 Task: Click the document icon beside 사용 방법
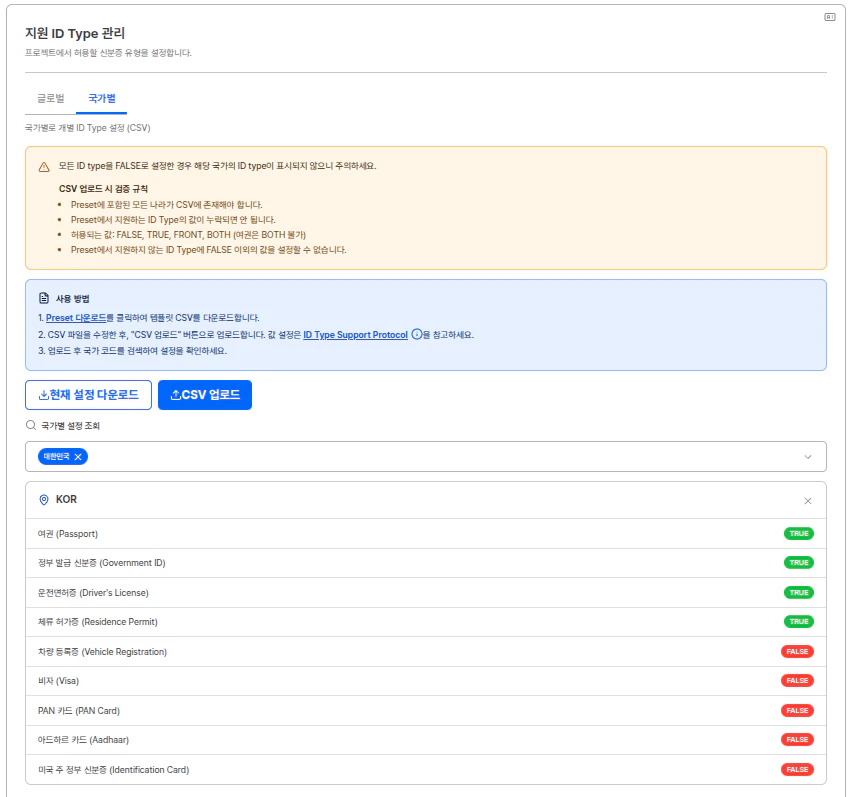44,298
